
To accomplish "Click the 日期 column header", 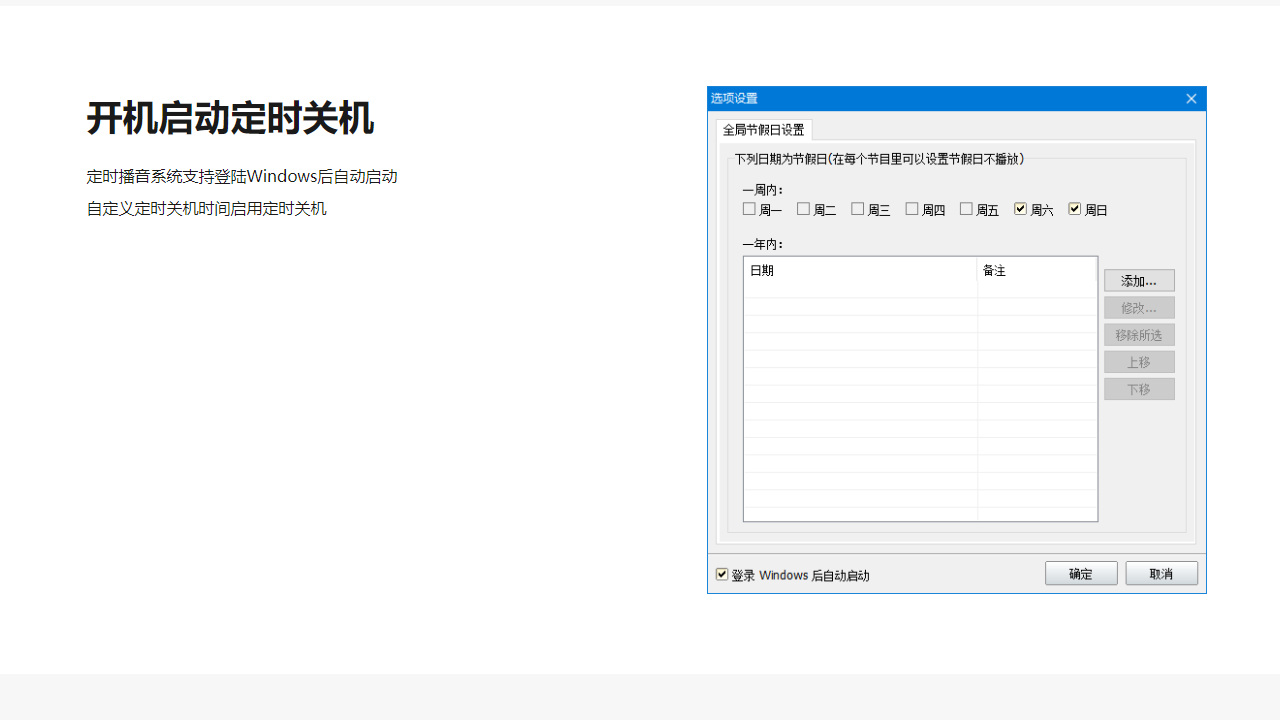I will pyautogui.click(x=859, y=270).
